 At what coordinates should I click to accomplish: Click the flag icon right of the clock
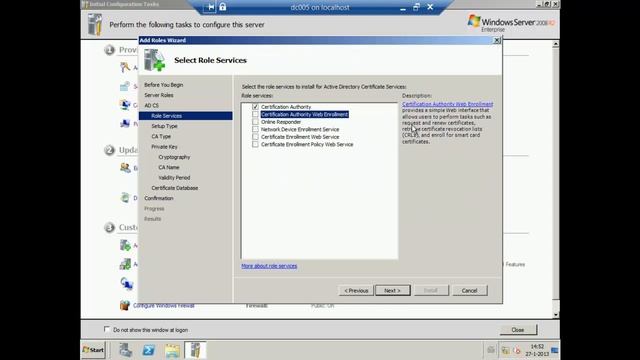[554, 350]
